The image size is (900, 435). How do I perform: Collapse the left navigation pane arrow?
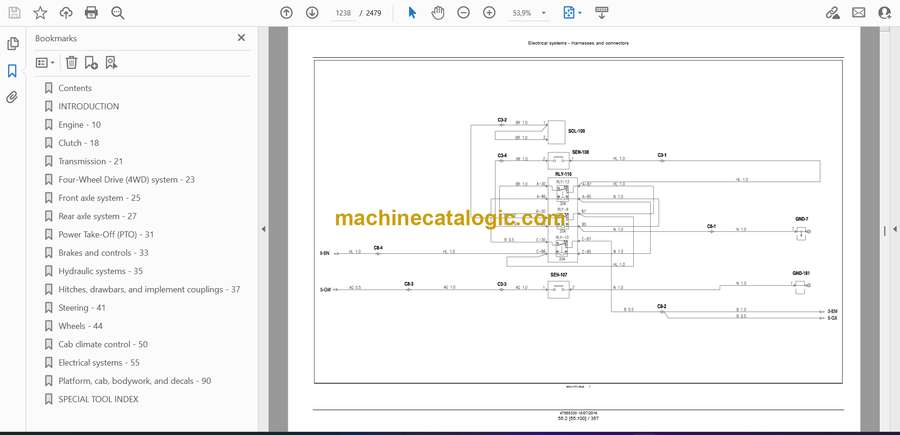[x=263, y=229]
